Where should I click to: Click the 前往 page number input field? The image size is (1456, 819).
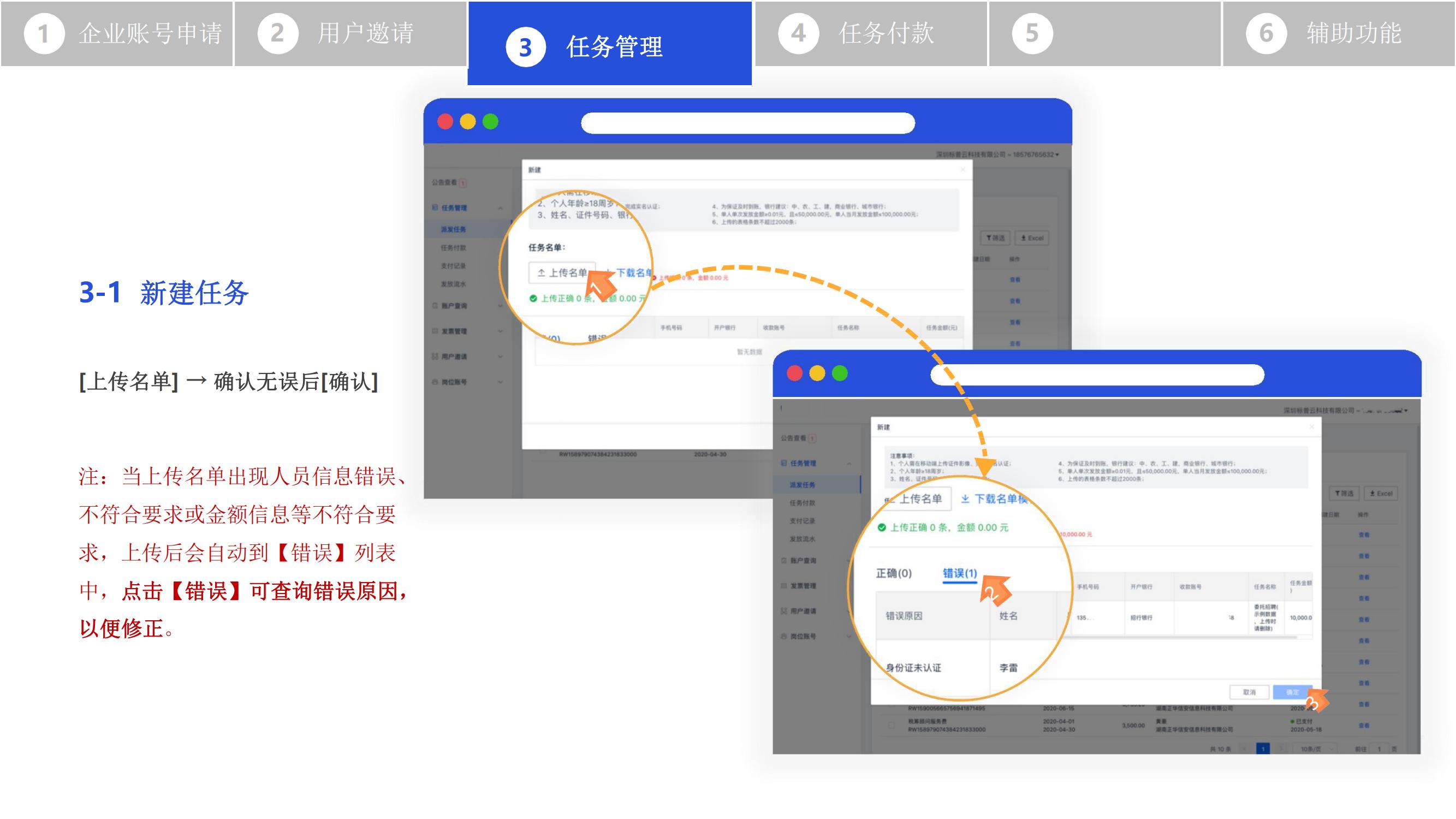point(1379,749)
